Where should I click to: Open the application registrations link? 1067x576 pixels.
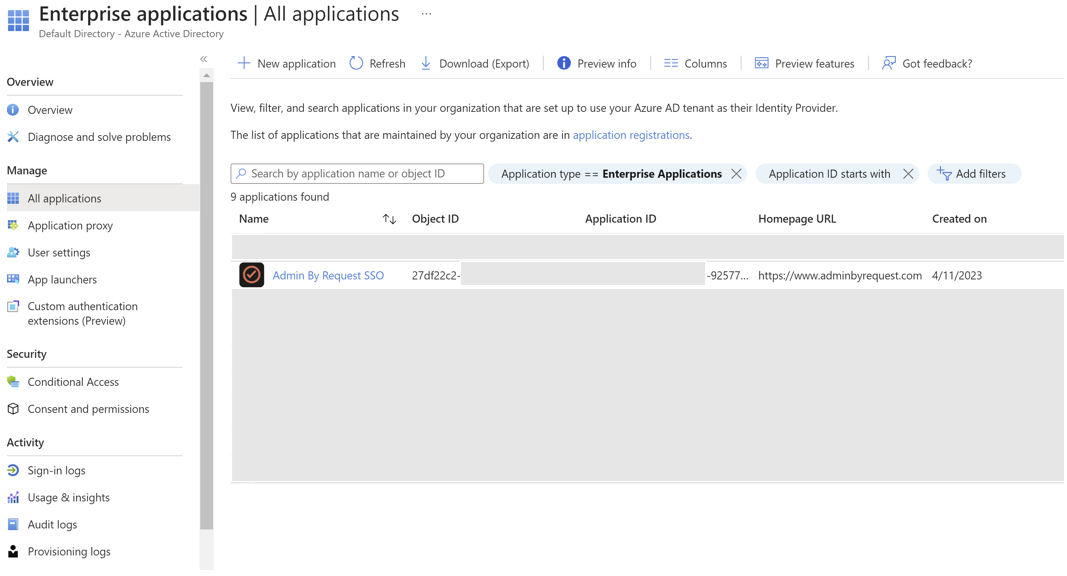click(x=631, y=135)
